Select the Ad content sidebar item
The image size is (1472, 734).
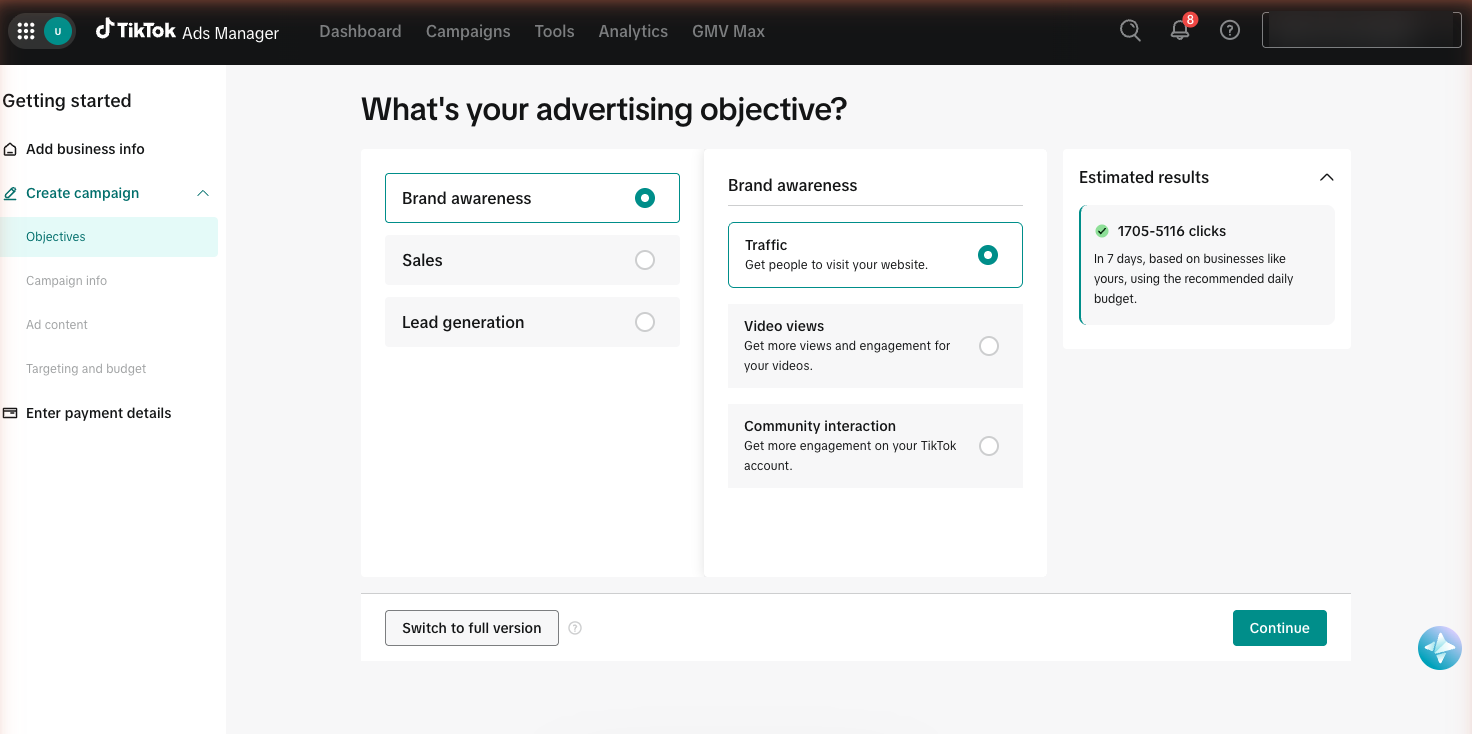[x=57, y=325]
